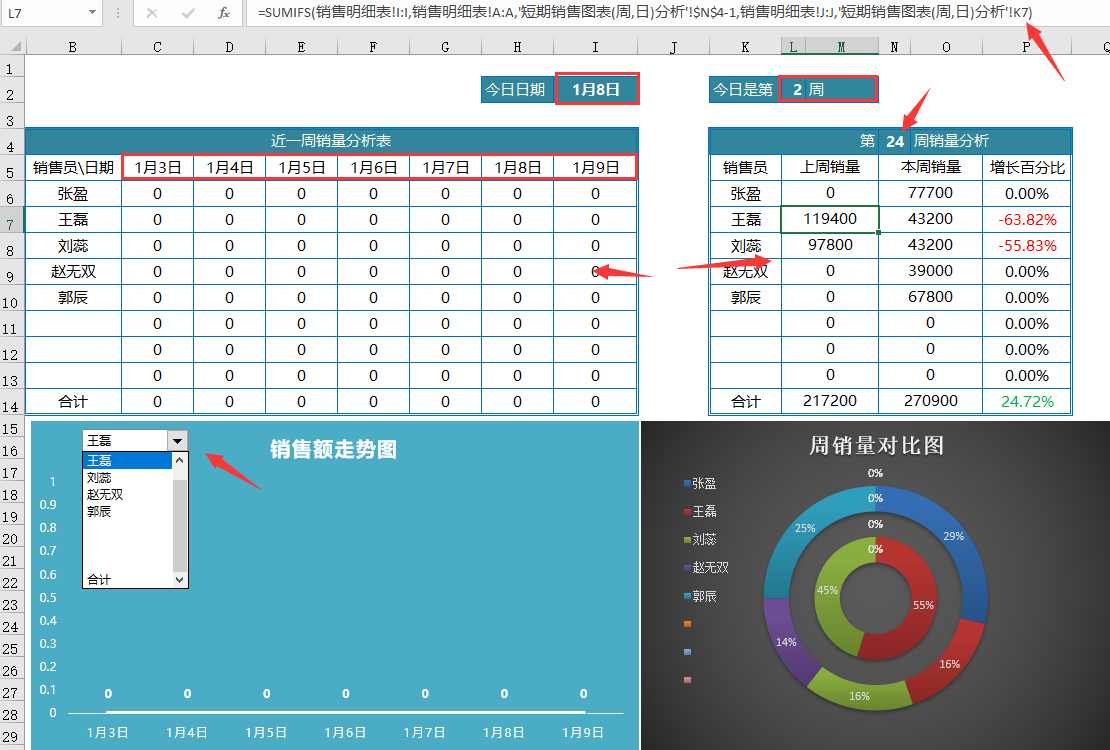The width and height of the screenshot is (1110, 750).
Task: Choose 赵无双 in the dropdown list
Action: click(x=127, y=494)
